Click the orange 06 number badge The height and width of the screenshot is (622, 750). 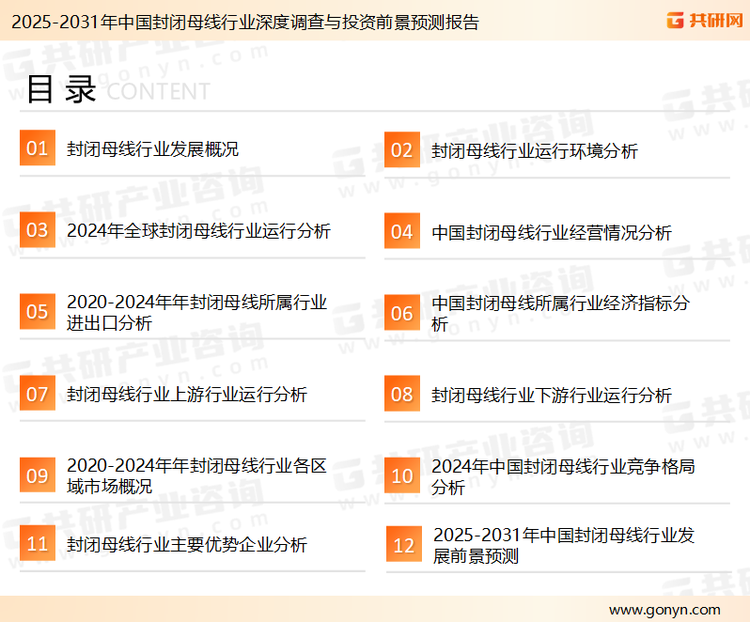pyautogui.click(x=402, y=313)
